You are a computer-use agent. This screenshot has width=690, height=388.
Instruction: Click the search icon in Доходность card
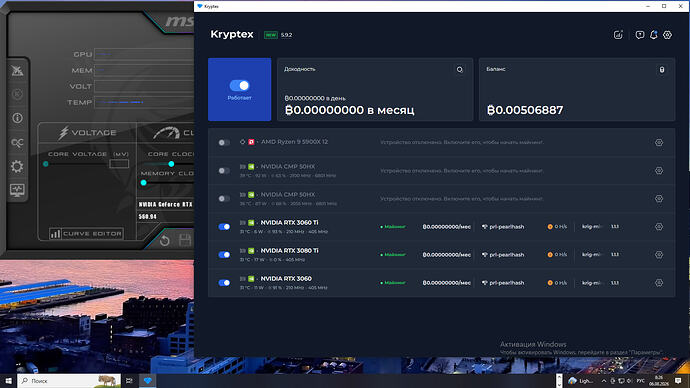[459, 70]
